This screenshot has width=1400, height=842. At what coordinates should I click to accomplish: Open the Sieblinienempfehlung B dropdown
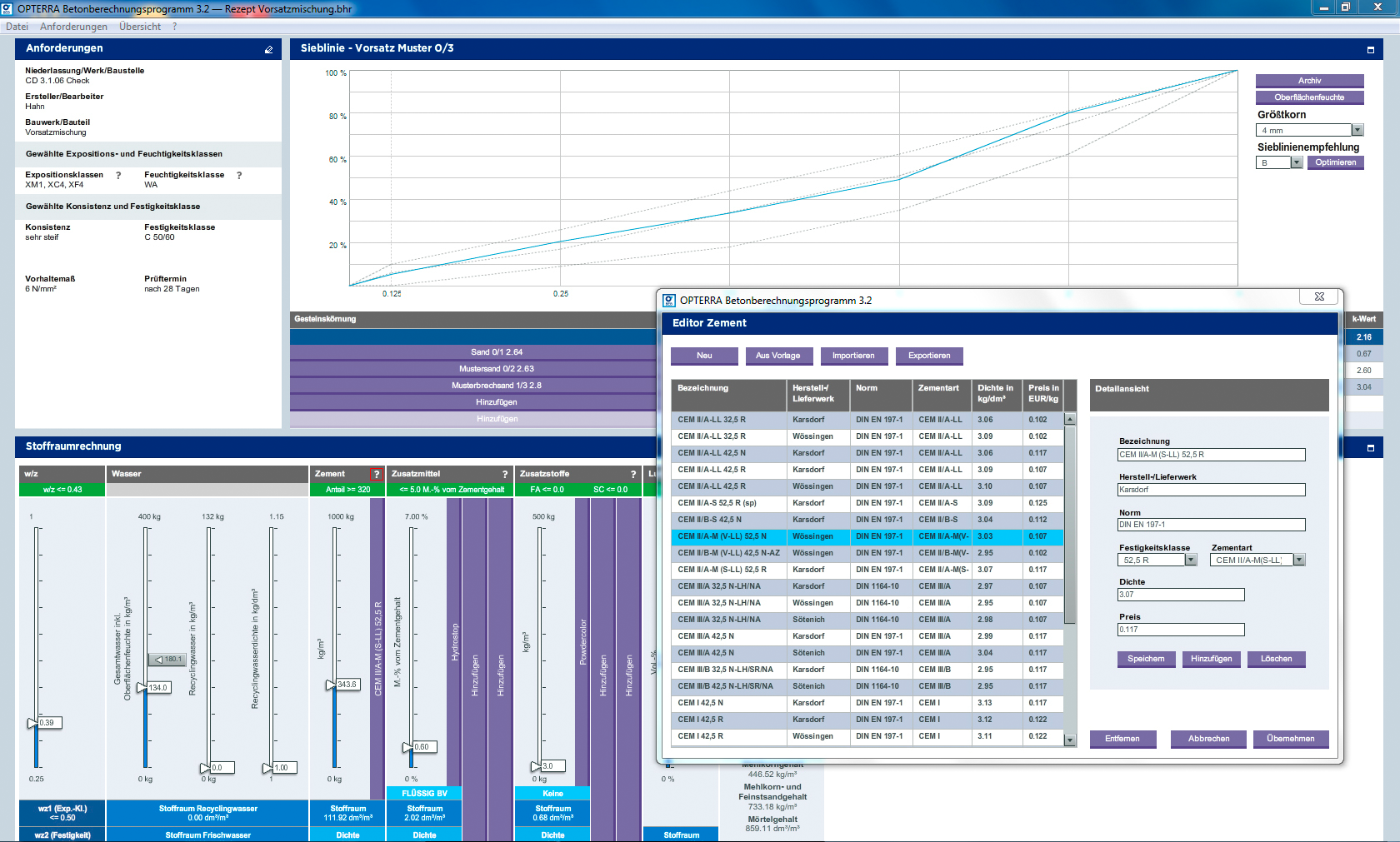point(1297,162)
